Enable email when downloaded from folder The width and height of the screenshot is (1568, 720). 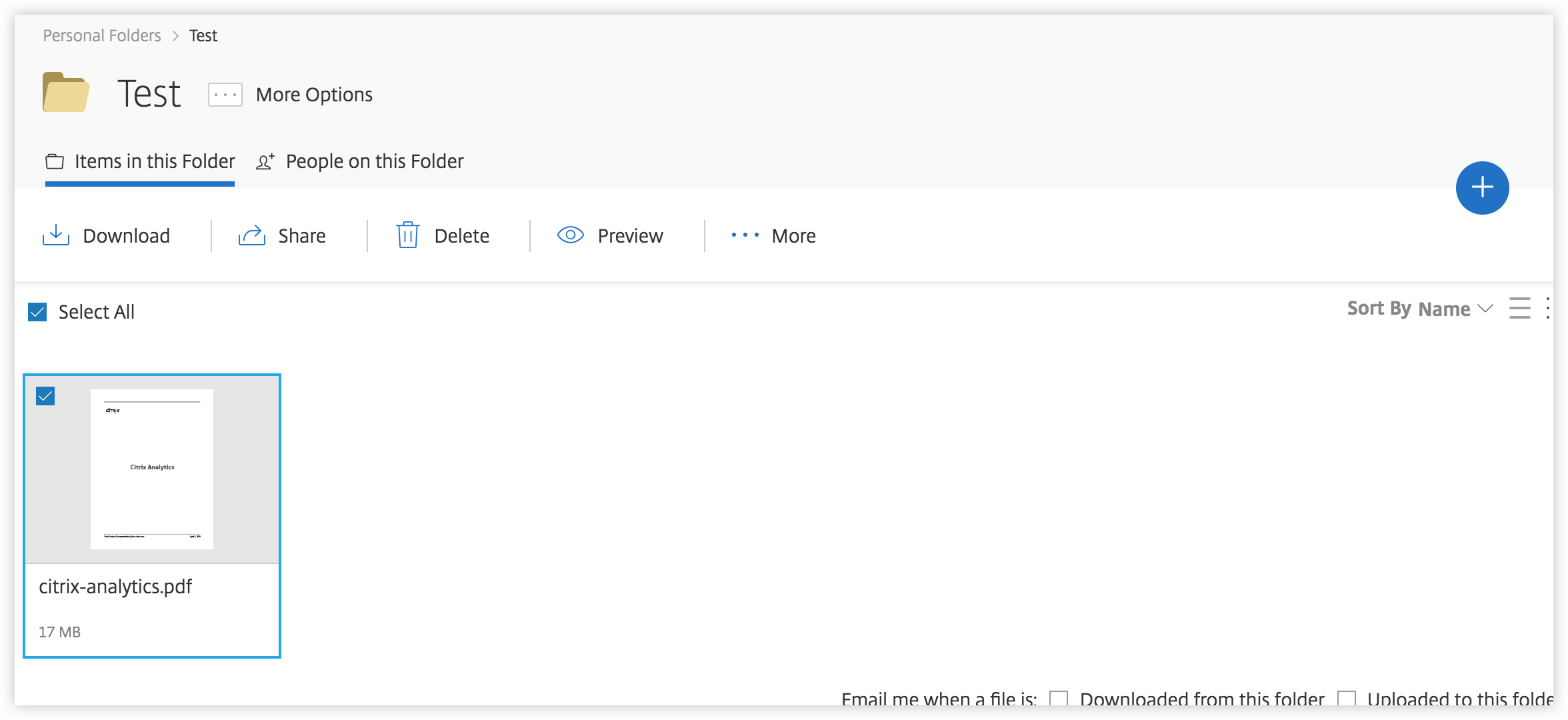coord(1059,699)
